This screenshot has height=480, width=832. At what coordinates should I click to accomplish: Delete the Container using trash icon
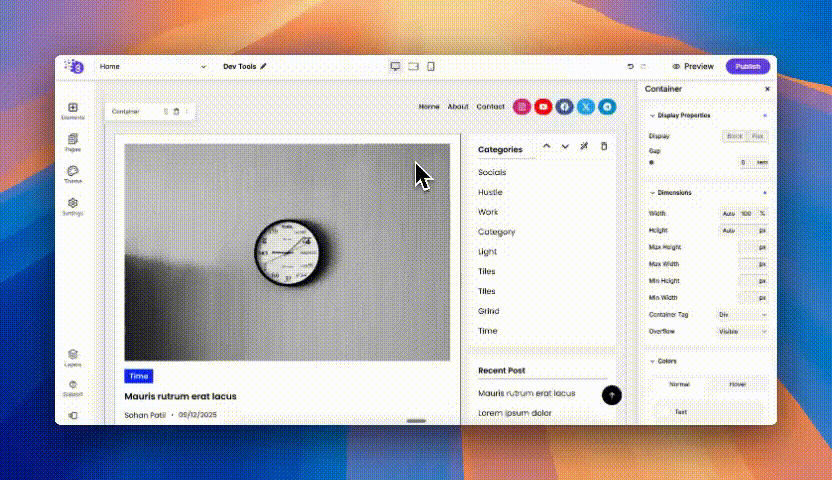[x=177, y=111]
